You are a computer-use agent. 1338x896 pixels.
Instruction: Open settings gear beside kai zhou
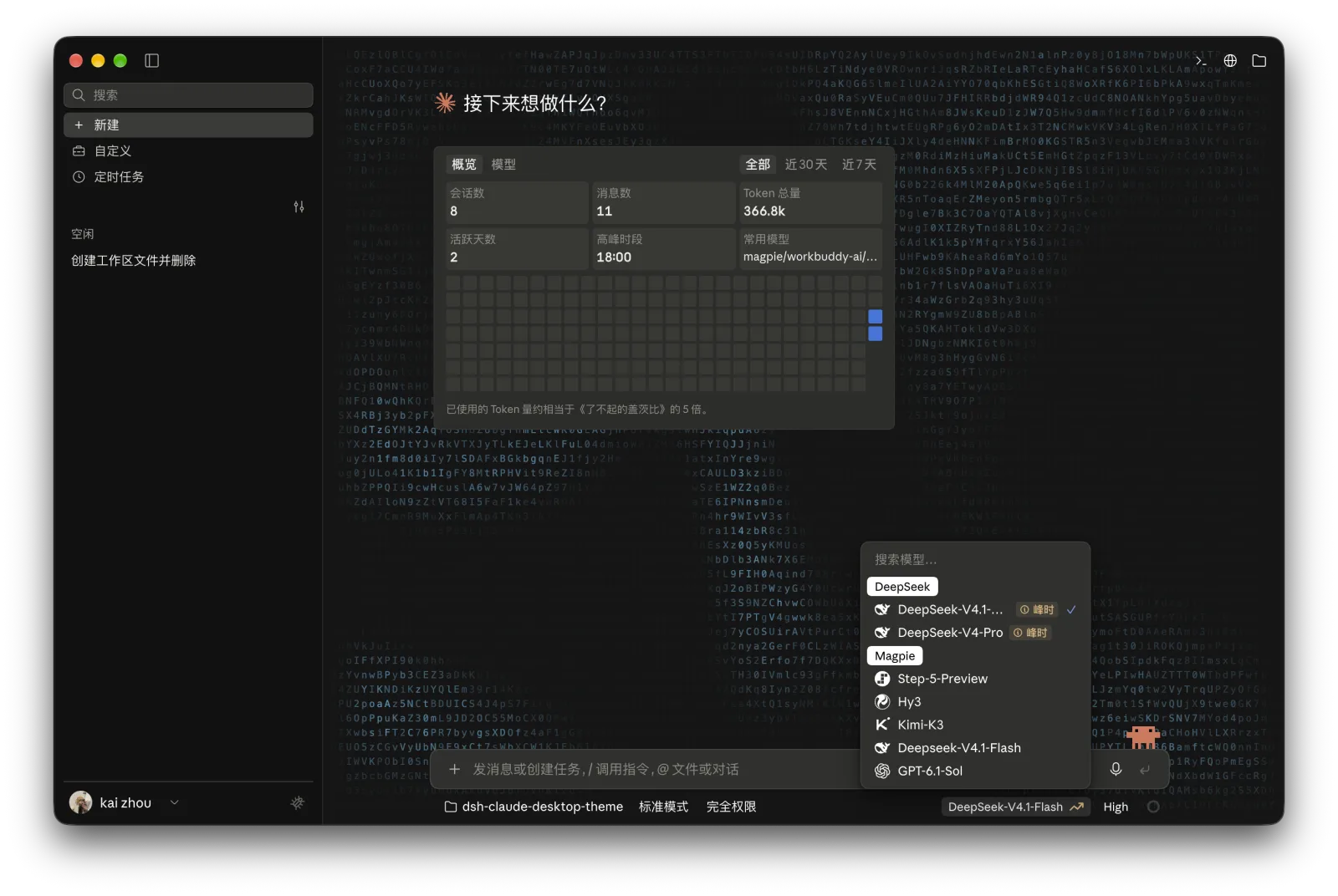298,802
